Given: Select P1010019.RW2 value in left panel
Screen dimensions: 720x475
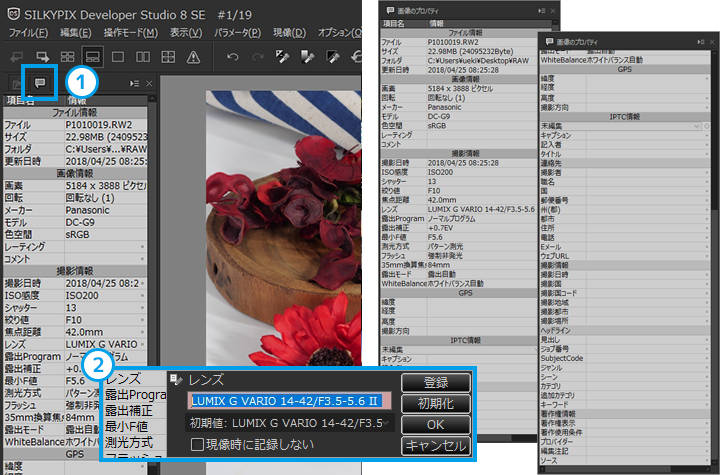Looking at the screenshot, I should [x=99, y=125].
